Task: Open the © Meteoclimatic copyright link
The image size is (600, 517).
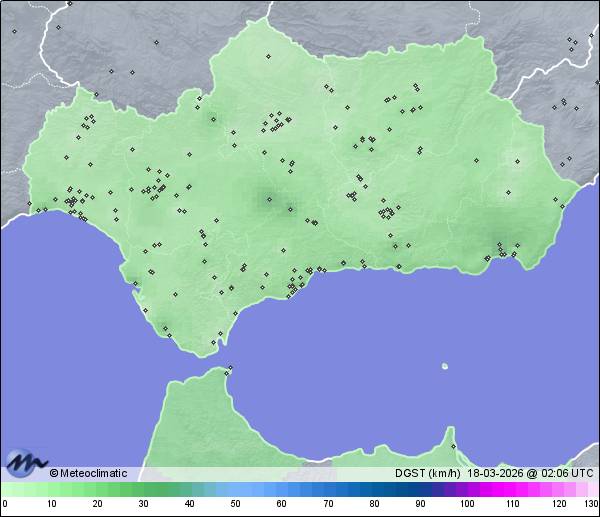Action: 88,473
